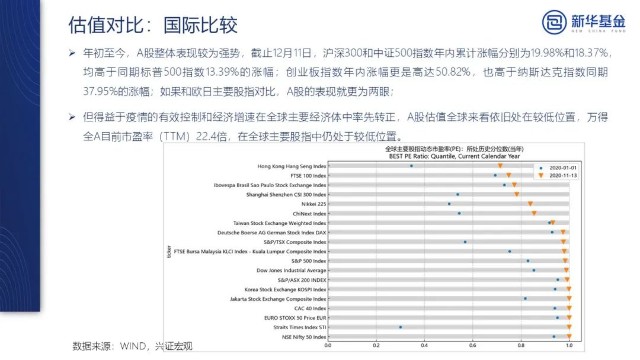Click the blue dot on the S&P/TSX row
This screenshot has width=640, height=360.
click(x=465, y=242)
